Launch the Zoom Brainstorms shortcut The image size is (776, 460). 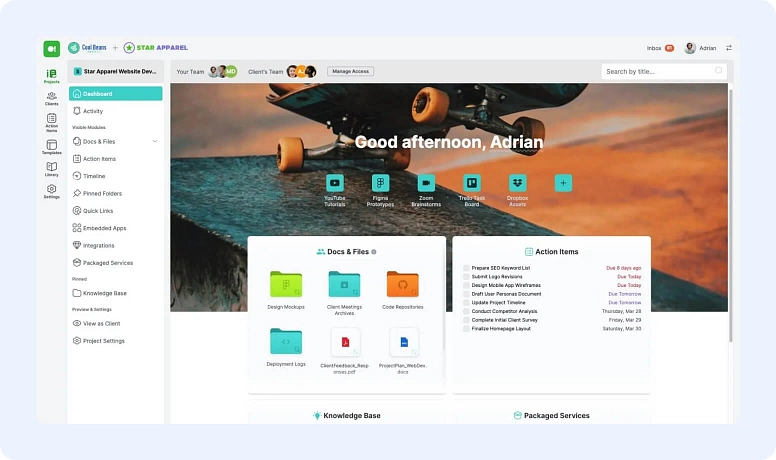(x=426, y=183)
